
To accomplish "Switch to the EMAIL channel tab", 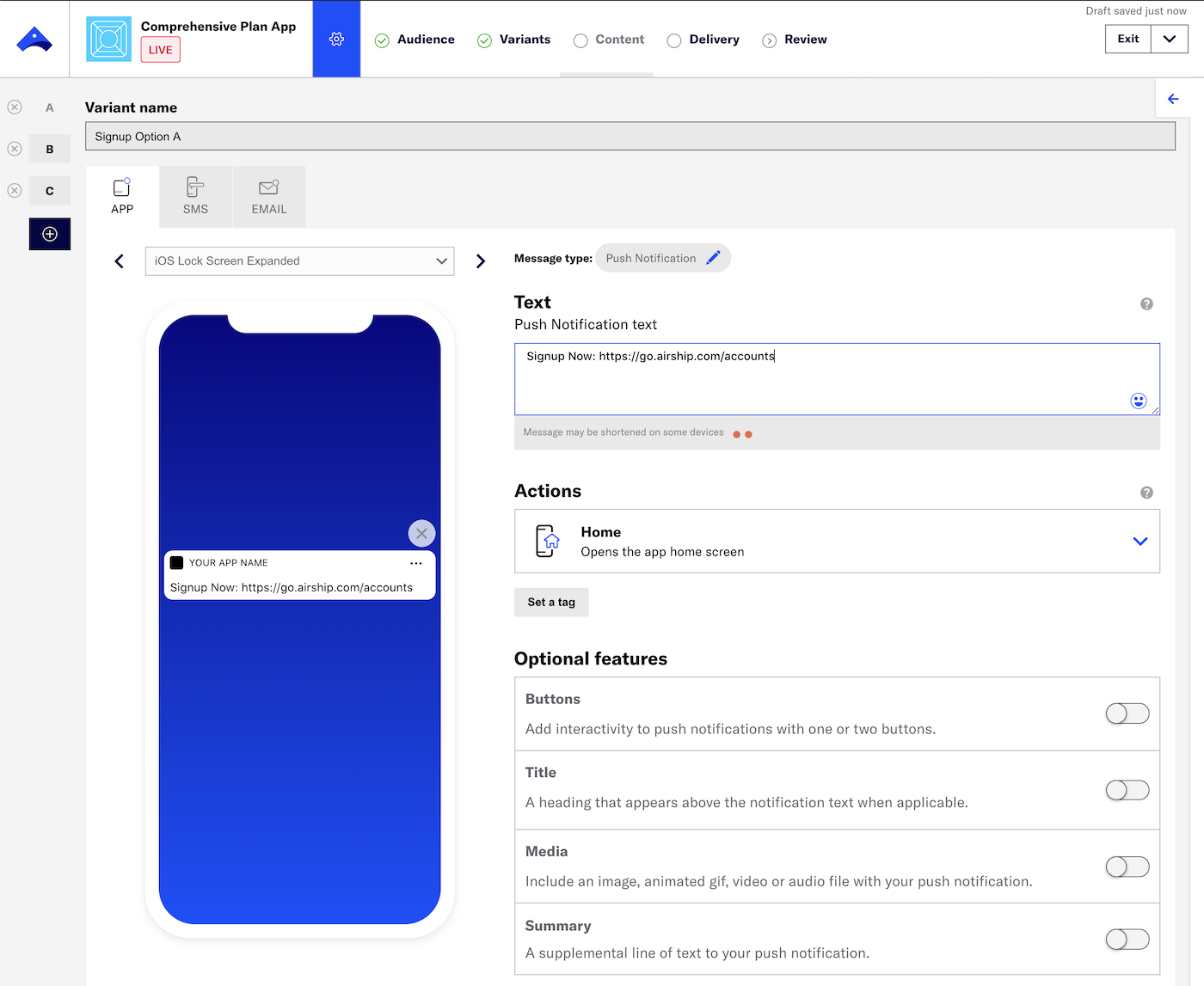I will (x=269, y=197).
